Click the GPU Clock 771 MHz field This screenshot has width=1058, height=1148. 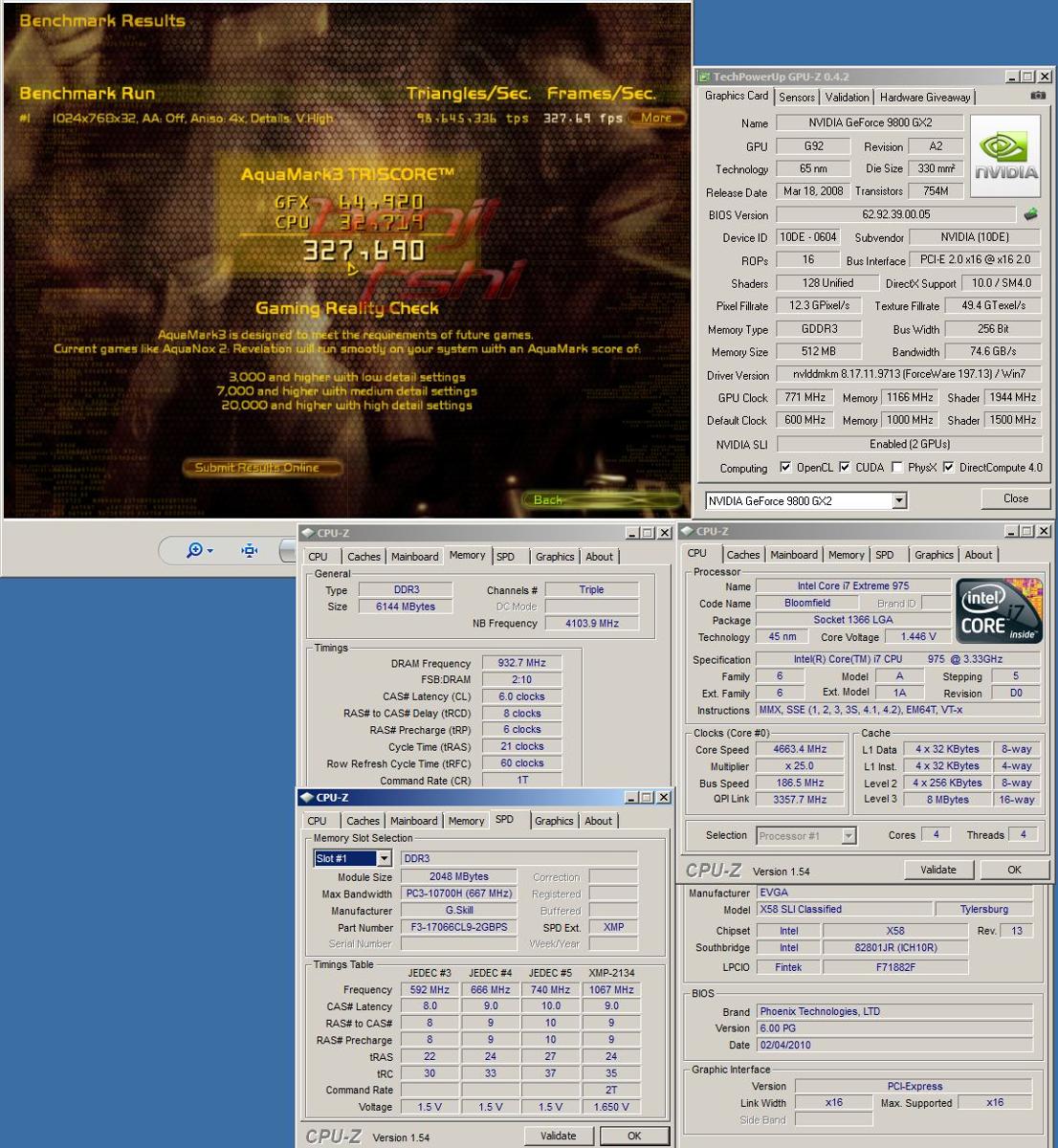[x=805, y=397]
